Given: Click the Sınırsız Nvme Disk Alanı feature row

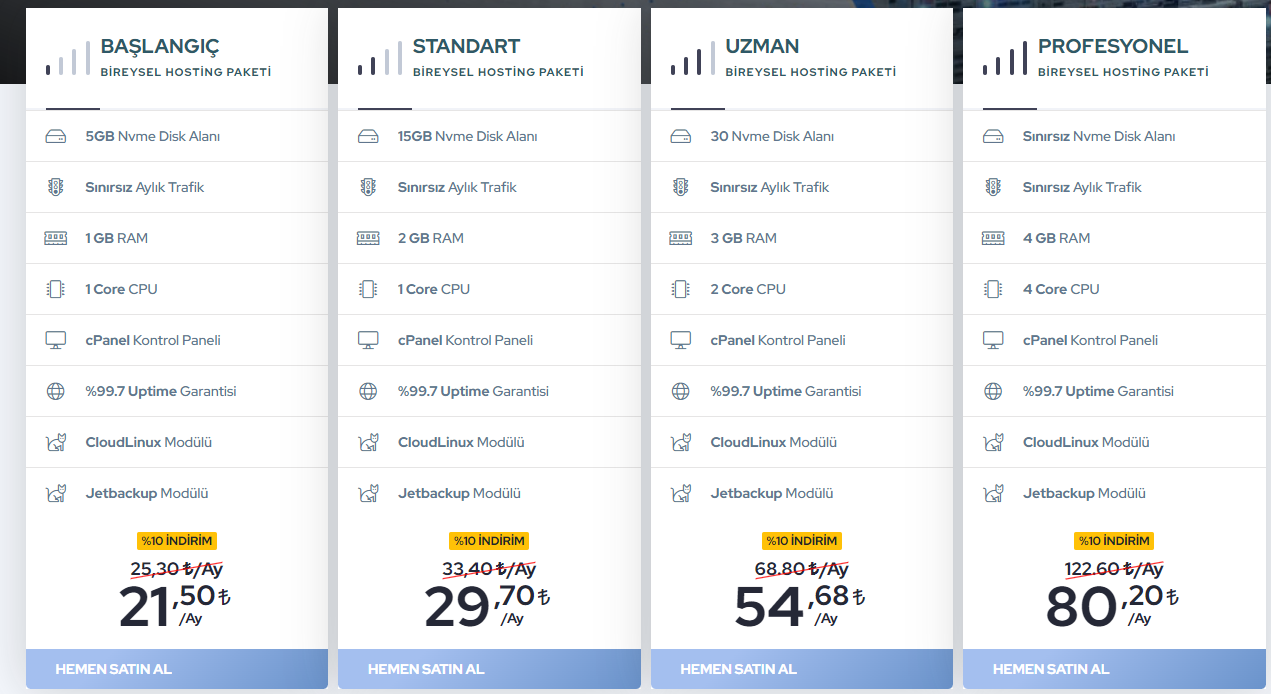Looking at the screenshot, I should (x=1114, y=136).
